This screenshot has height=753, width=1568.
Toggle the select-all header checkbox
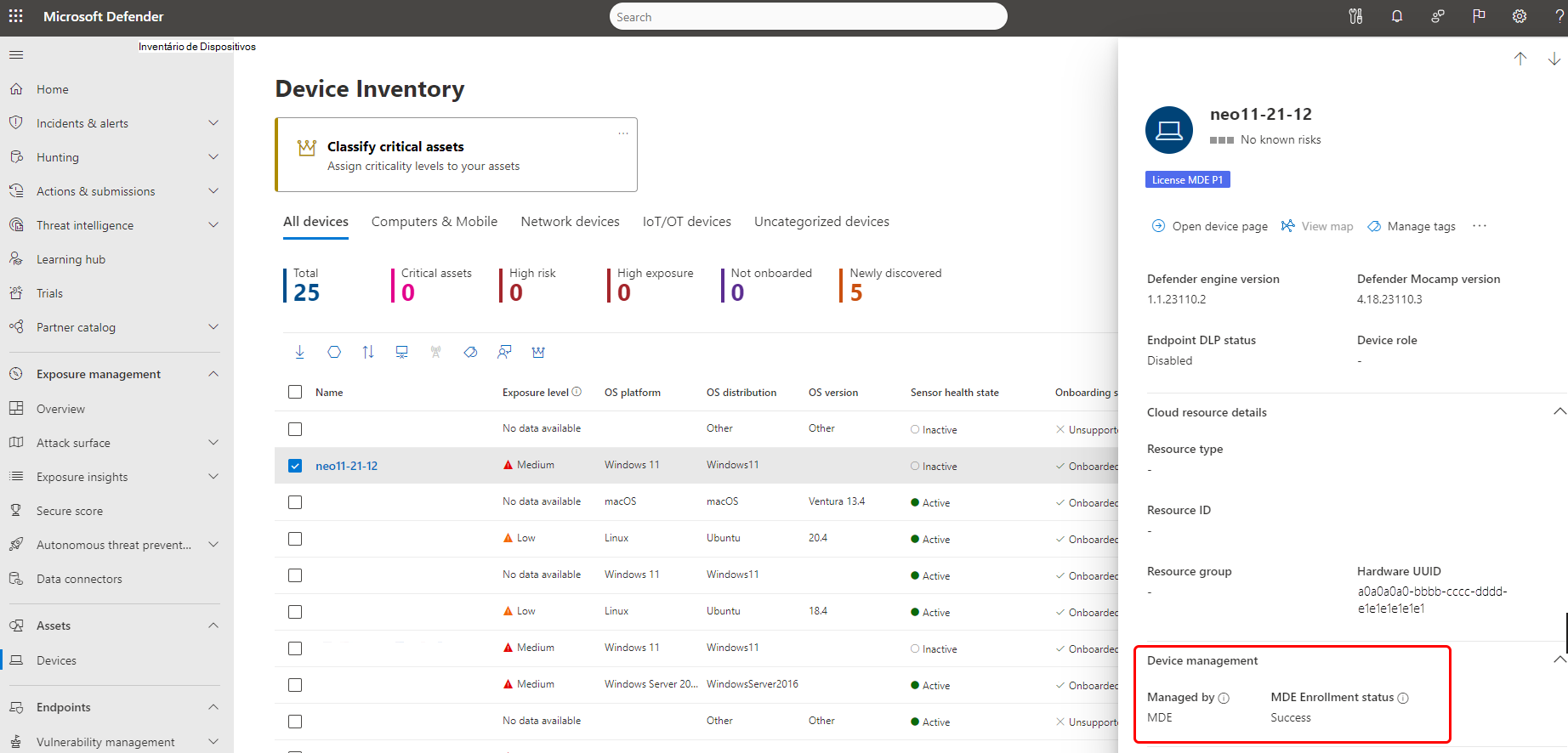[295, 392]
